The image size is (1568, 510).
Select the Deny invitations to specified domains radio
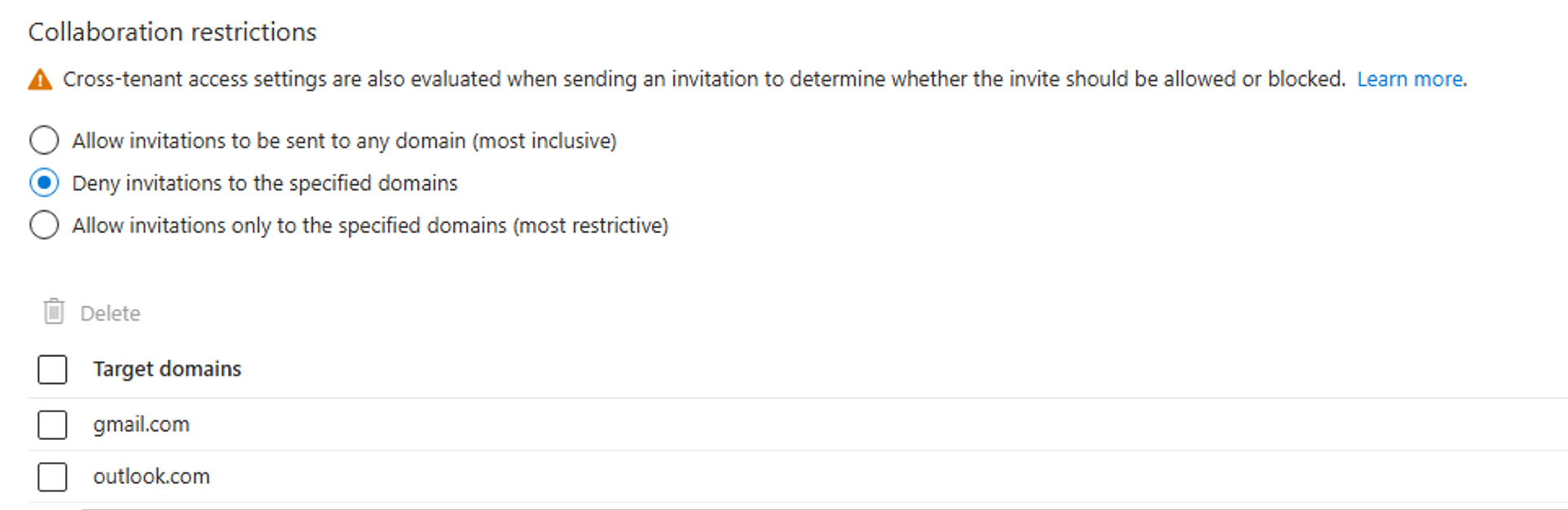(44, 182)
